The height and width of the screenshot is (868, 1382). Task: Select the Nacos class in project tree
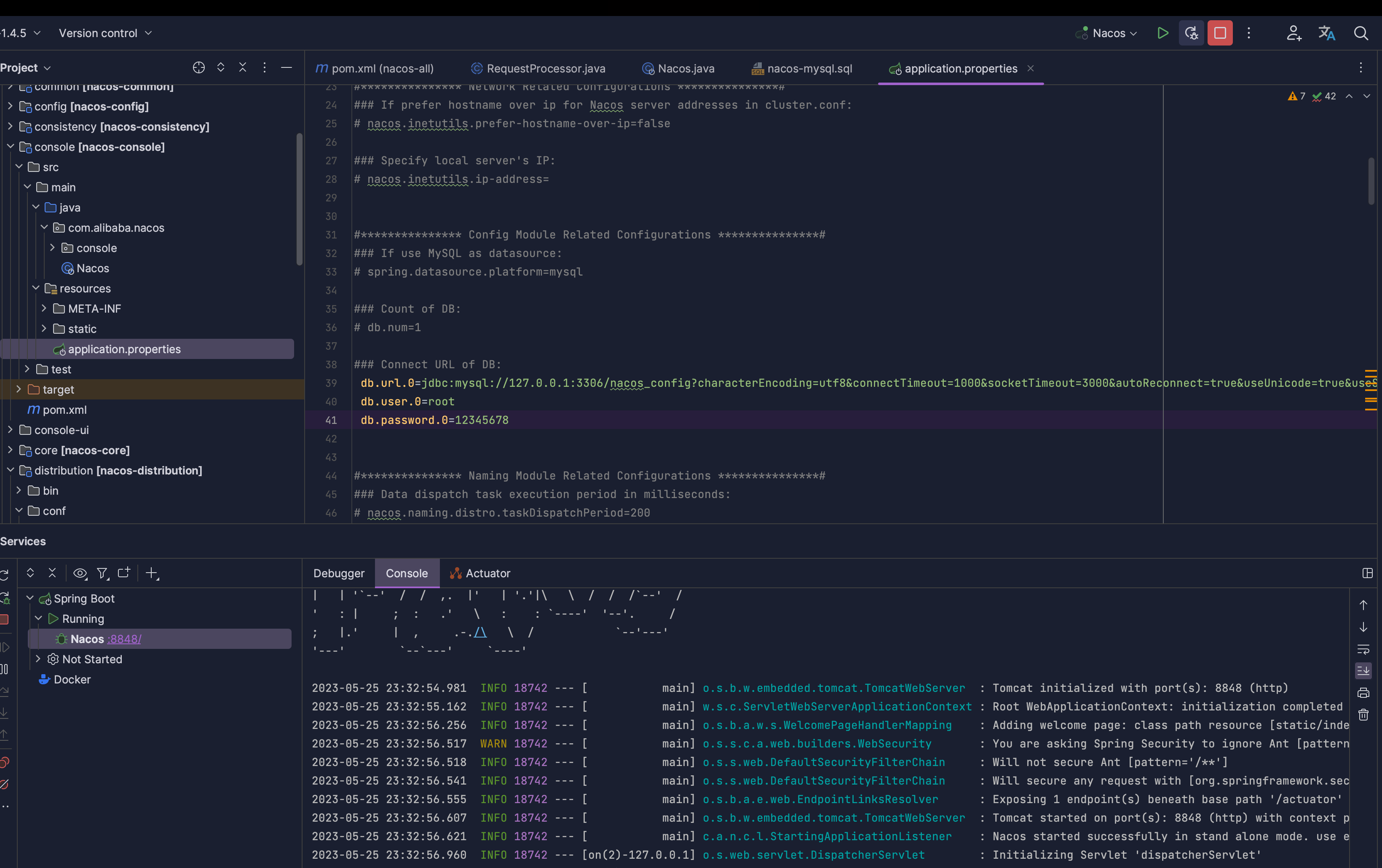tap(85, 268)
